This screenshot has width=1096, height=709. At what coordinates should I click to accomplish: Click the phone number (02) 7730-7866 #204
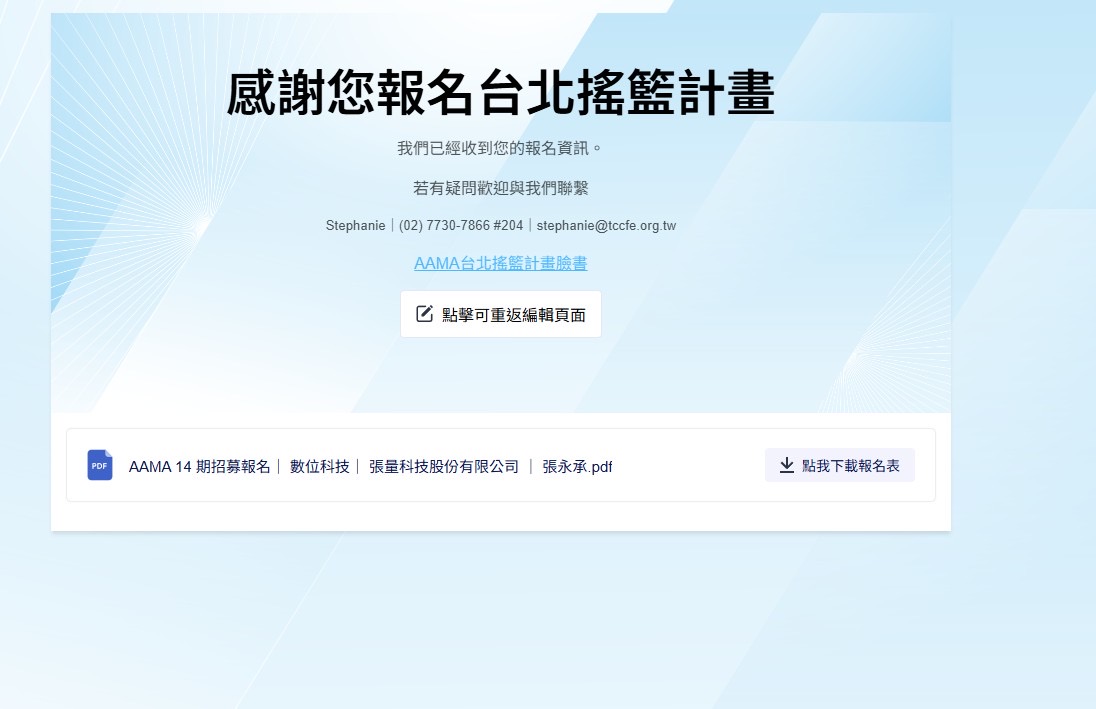(461, 226)
